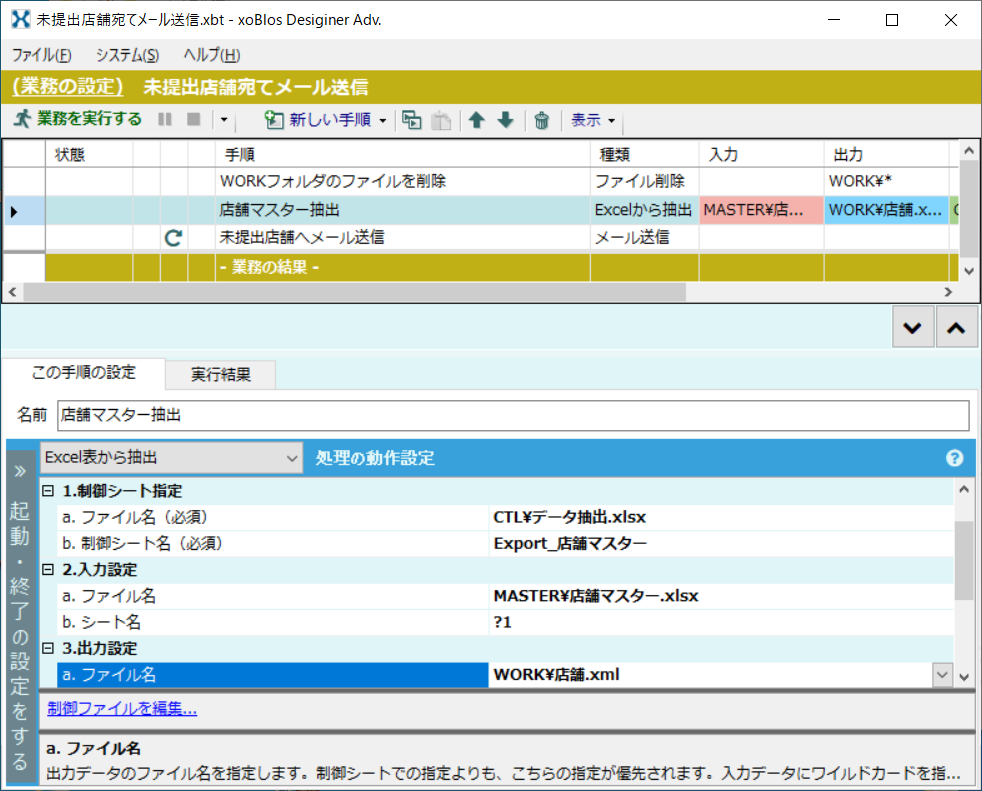Click horizontal scrollbar right arrow
Screen dimensions: 982x791
pyautogui.click(x=948, y=292)
